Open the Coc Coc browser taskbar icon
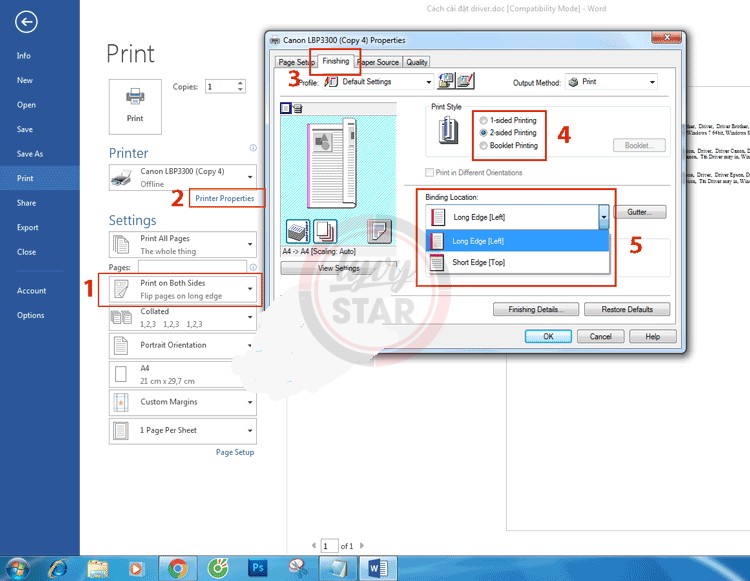750x581 pixels. [x=218, y=569]
